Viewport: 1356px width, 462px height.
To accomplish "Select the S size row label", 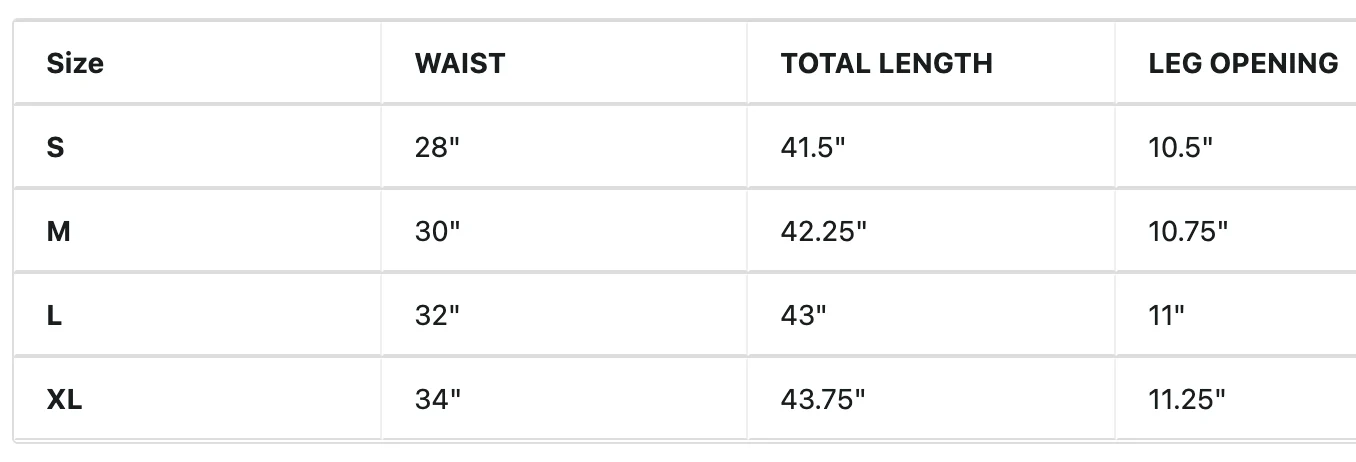I will 56,148.
